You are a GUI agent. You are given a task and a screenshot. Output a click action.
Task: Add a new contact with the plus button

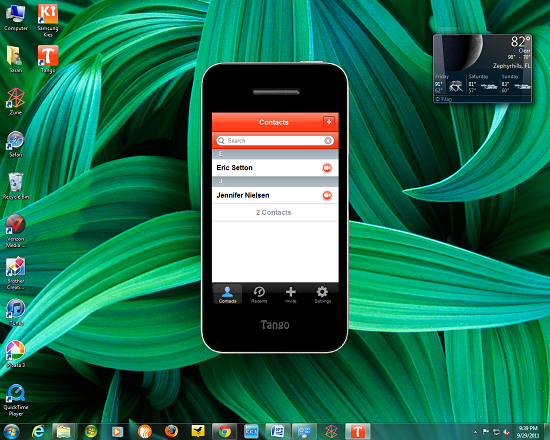(329, 122)
